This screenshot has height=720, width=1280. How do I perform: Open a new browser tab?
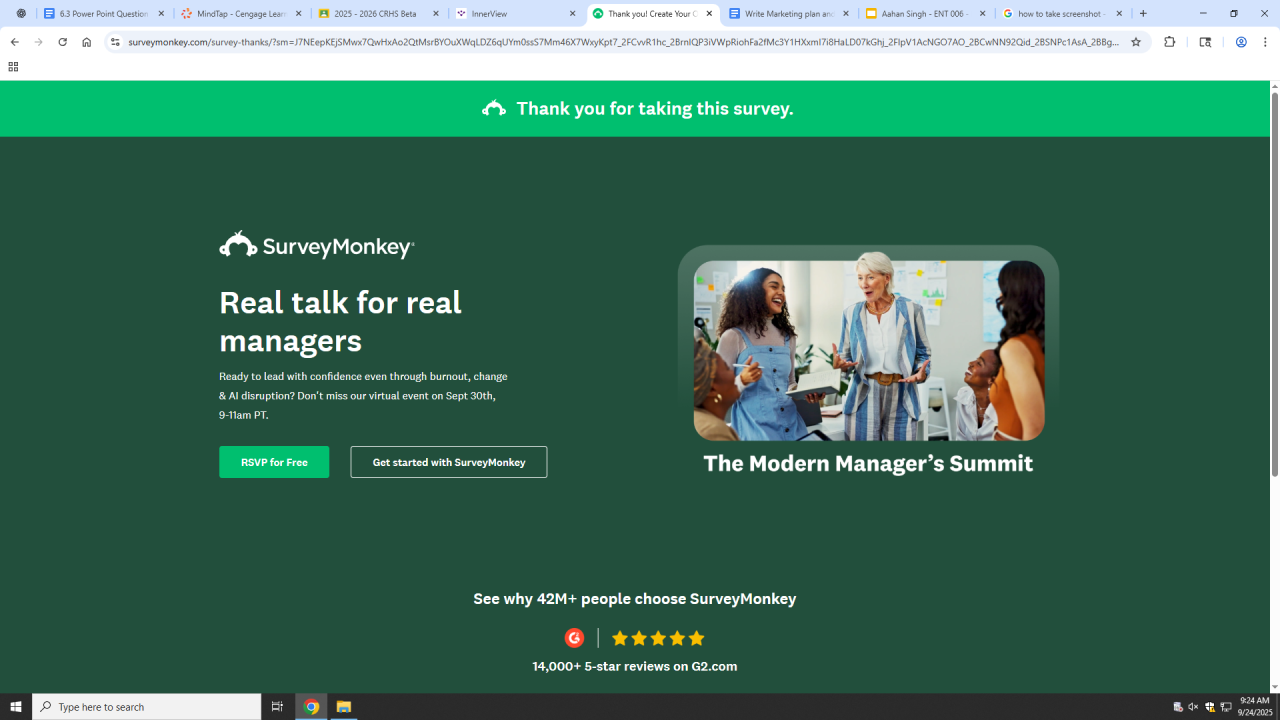[1143, 14]
